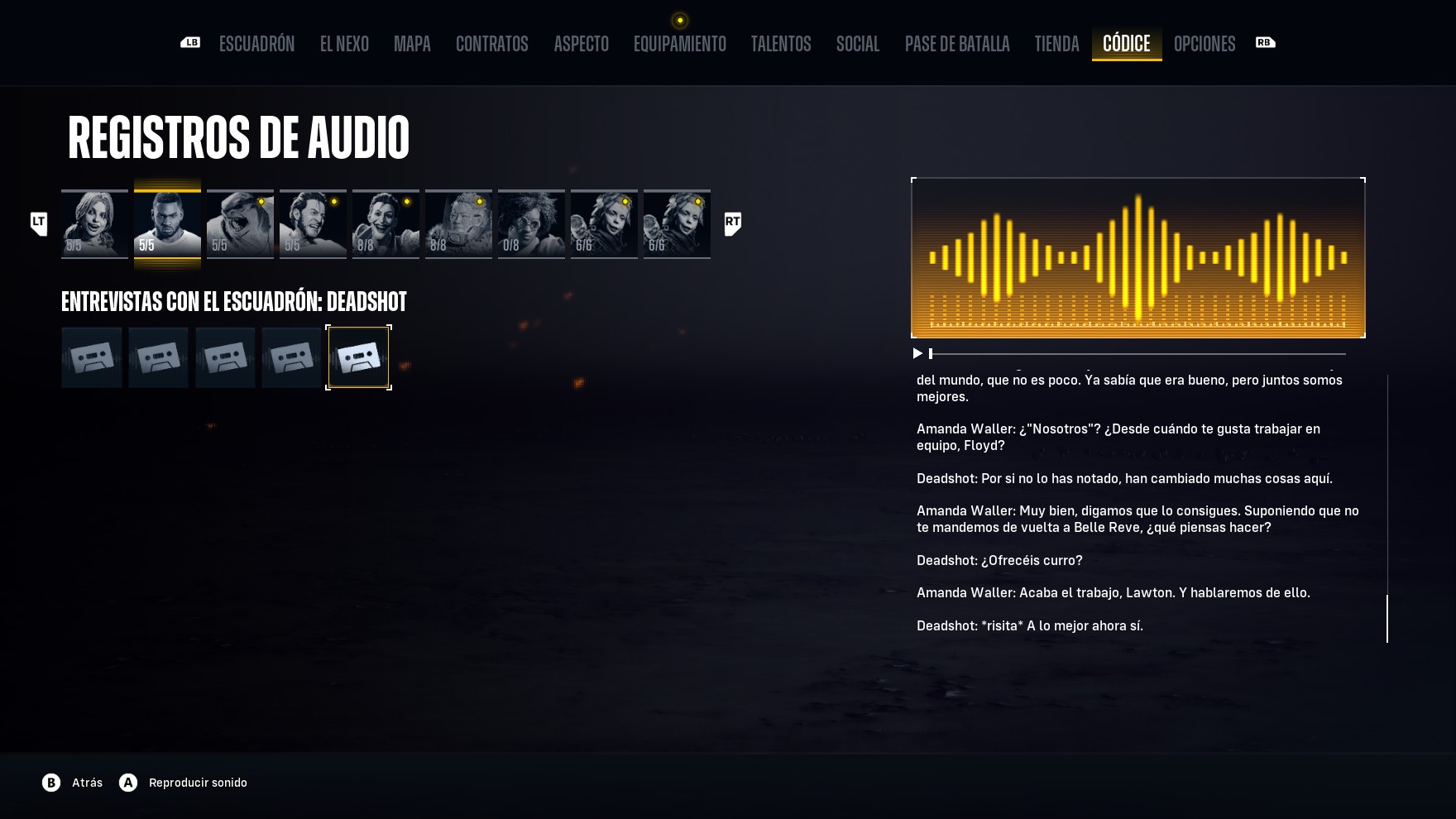This screenshot has height=819, width=1456.
Task: Select the Deadshot portrait marked 5/5
Action: (x=167, y=224)
